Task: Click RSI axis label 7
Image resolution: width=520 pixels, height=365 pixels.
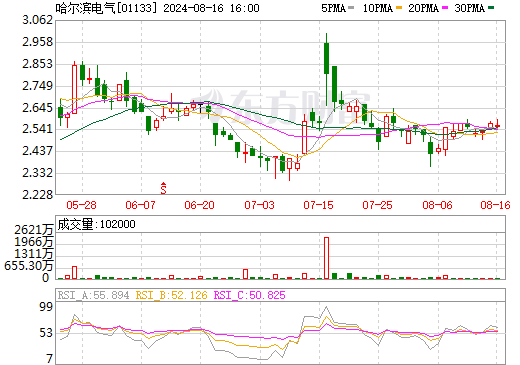Action: point(49,359)
